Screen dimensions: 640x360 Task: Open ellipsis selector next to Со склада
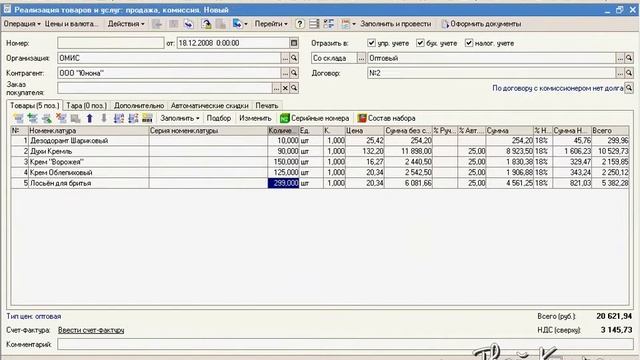click(361, 58)
